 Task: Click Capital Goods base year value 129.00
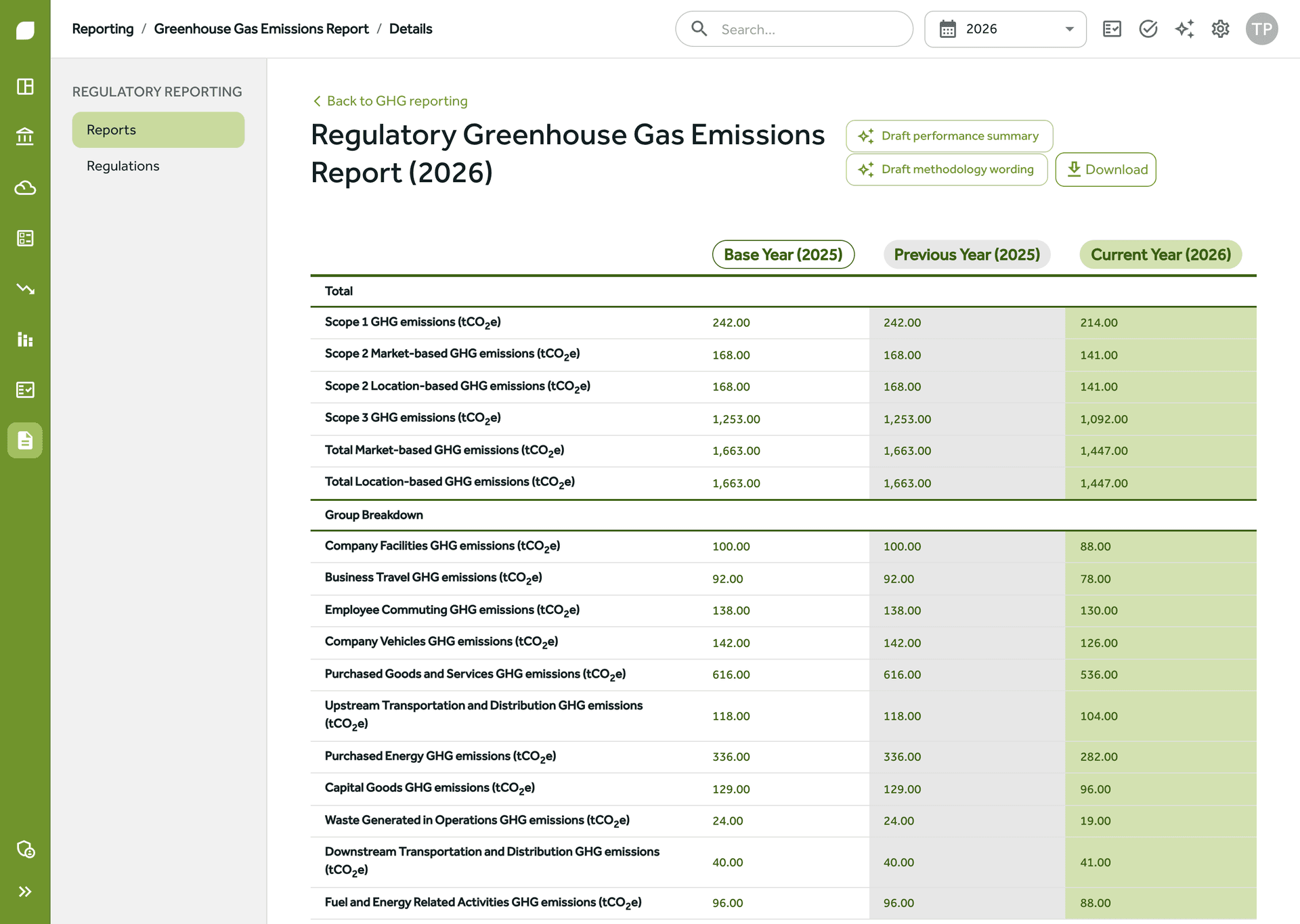(x=731, y=789)
